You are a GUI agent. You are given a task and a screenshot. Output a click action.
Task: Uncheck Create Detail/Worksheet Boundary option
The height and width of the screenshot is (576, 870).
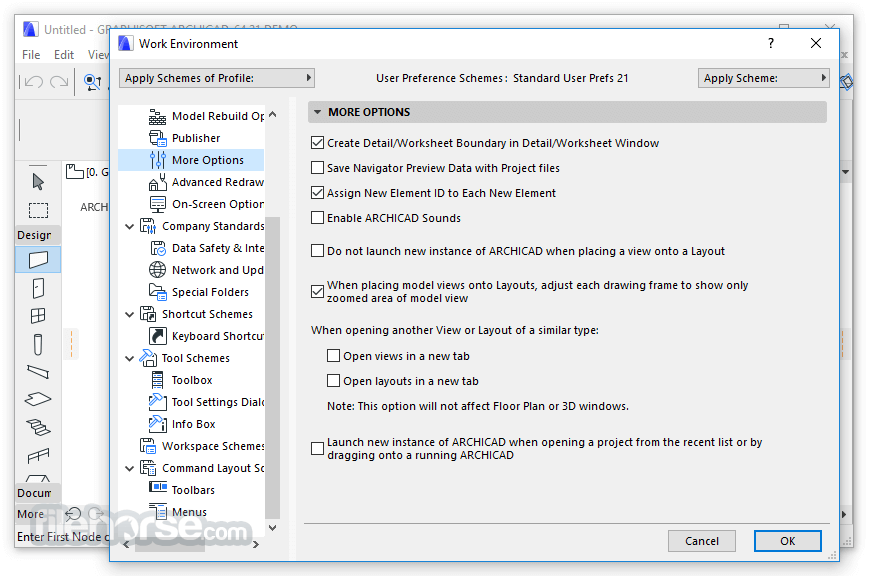317,143
